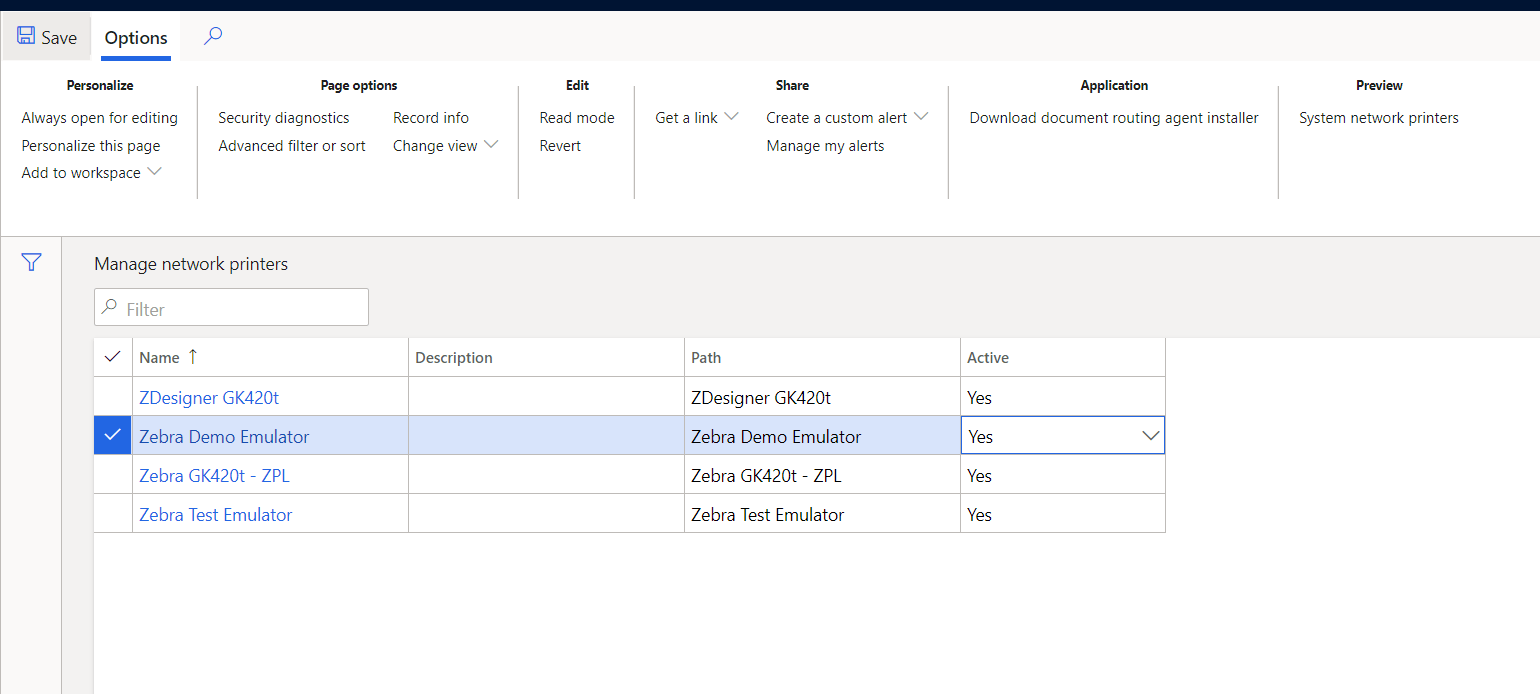Screen dimensions: 1540x694
Task: Switch to the Options tab
Action: coord(135,37)
